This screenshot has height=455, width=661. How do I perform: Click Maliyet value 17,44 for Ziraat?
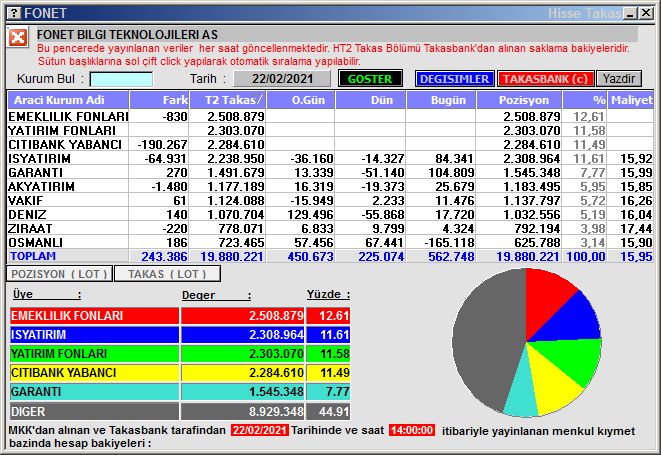point(636,229)
